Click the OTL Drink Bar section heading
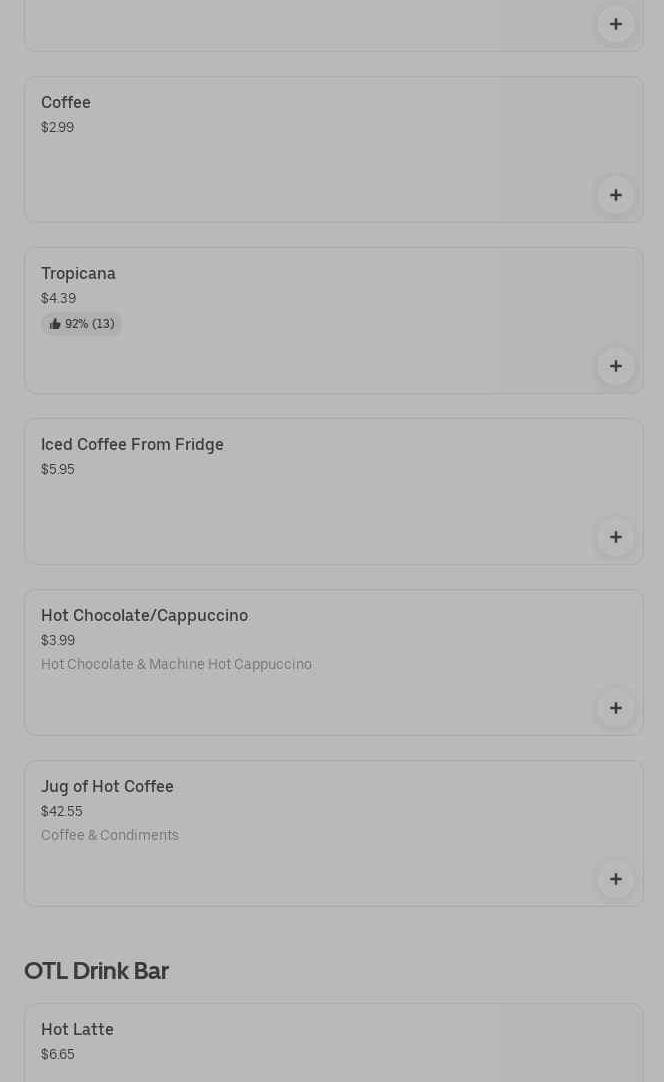The width and height of the screenshot is (664, 1082). point(96,971)
